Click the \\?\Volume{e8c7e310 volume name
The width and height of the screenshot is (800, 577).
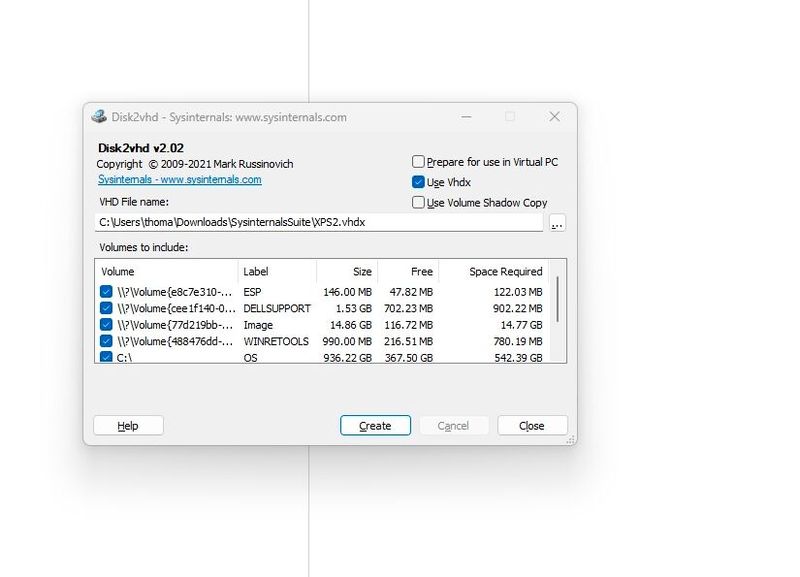coord(174,292)
